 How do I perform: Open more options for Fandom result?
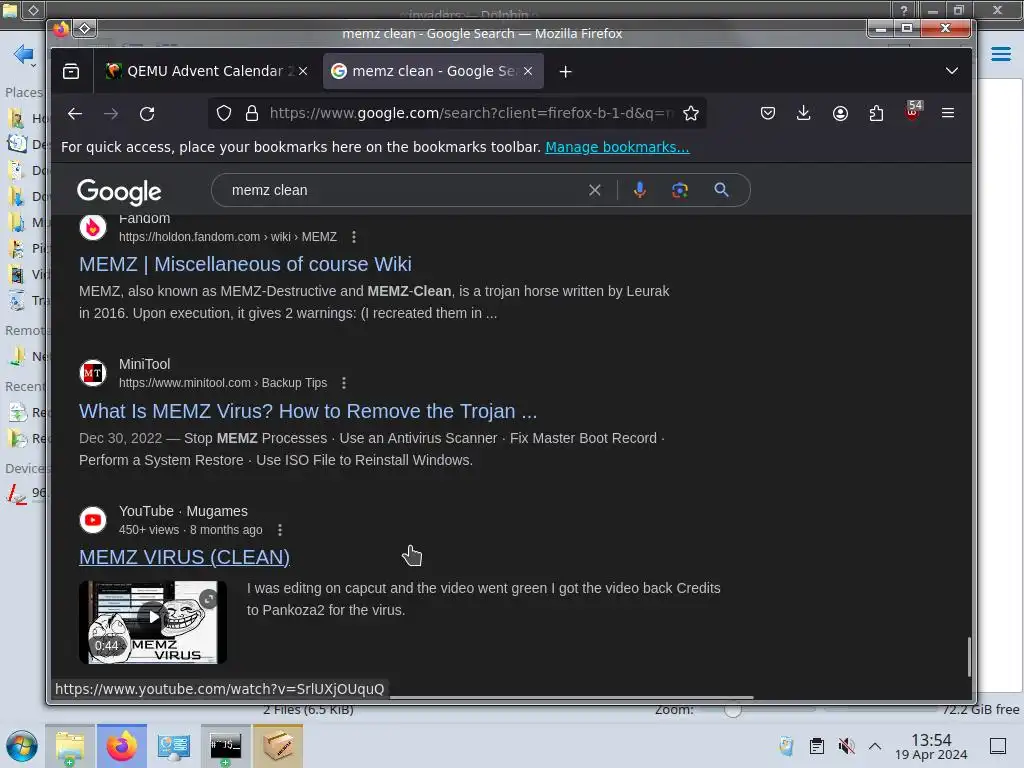[x=354, y=237]
